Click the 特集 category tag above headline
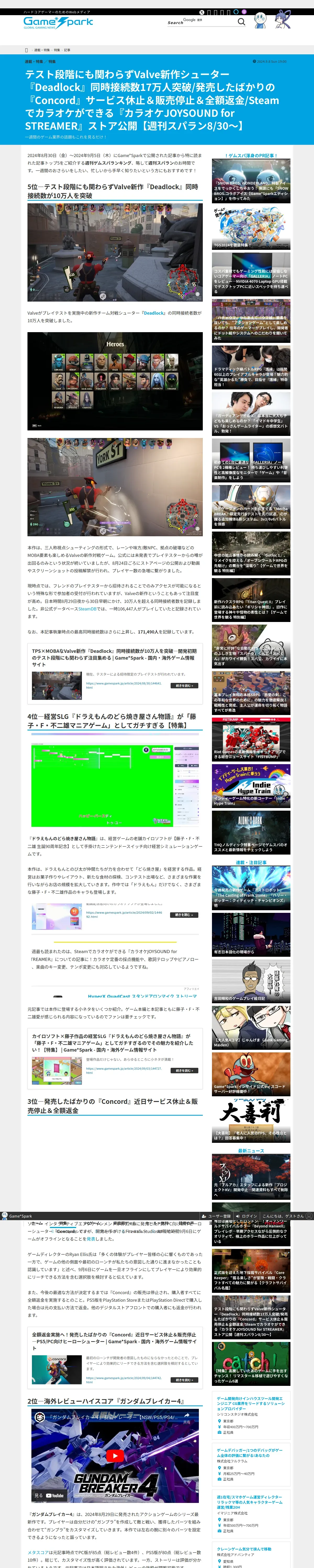 tap(52, 61)
